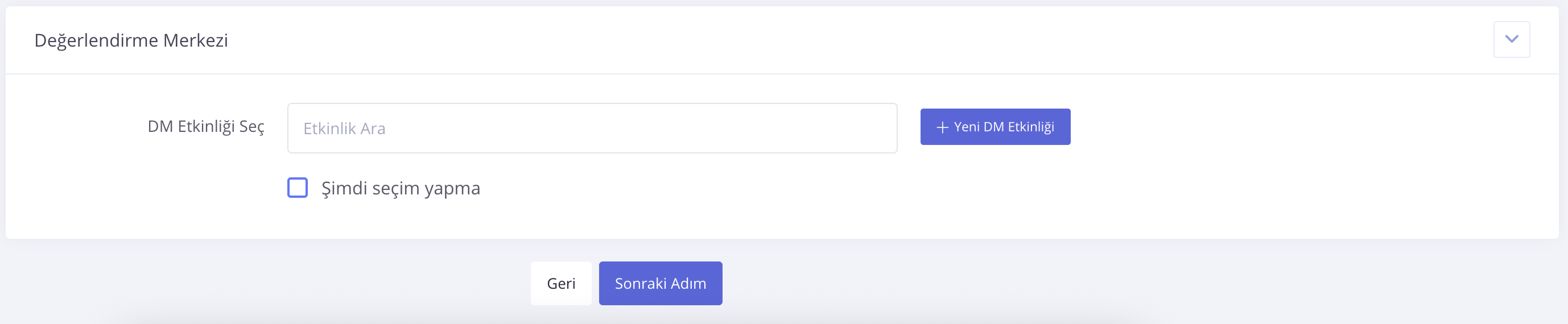
Task: Click the Değerlendirme Merkezi panel title
Action: click(131, 40)
